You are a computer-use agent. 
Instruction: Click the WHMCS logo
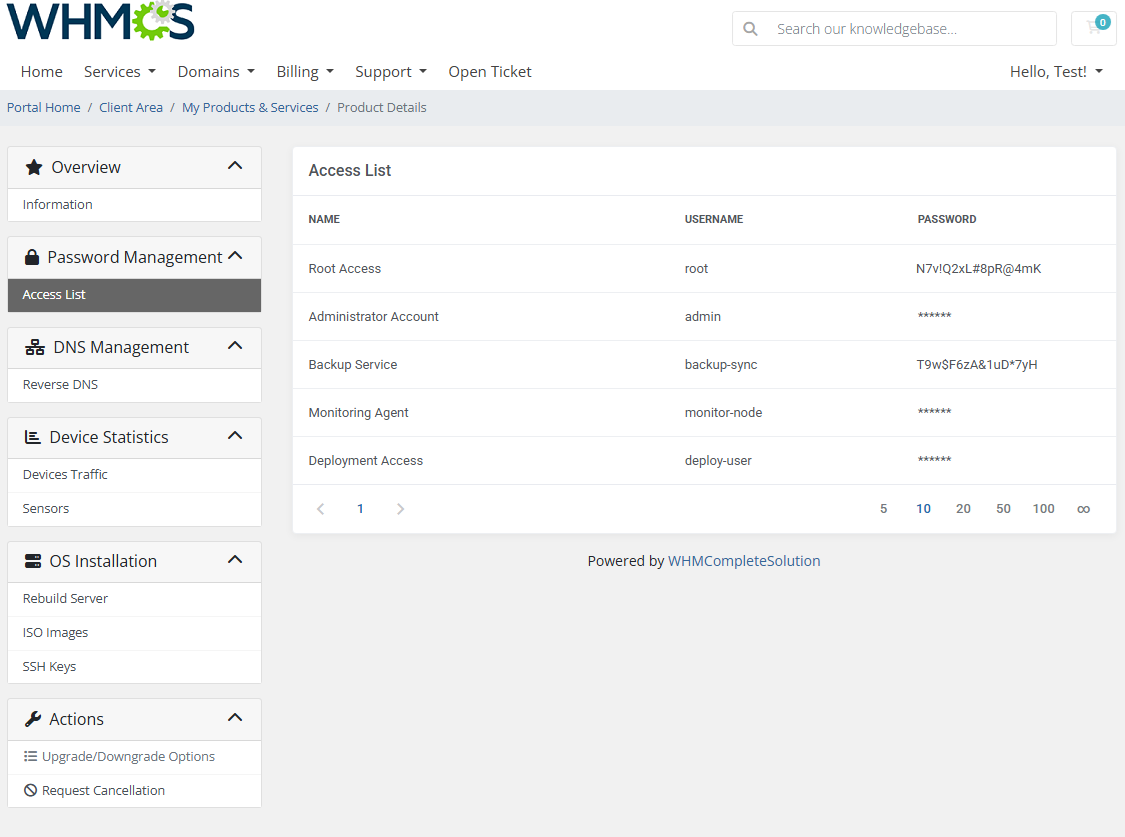[x=100, y=21]
